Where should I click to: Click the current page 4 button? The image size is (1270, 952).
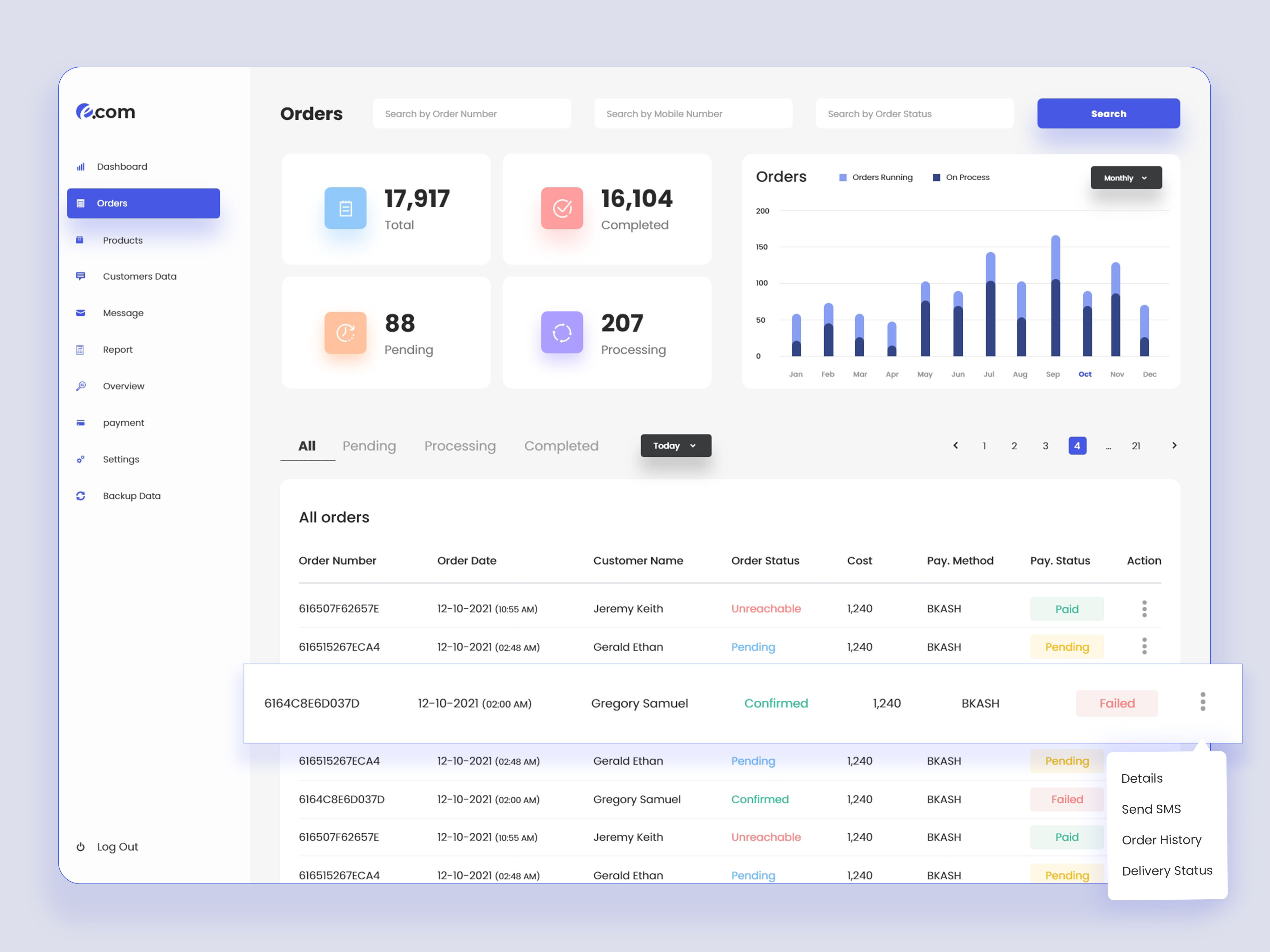point(1077,446)
